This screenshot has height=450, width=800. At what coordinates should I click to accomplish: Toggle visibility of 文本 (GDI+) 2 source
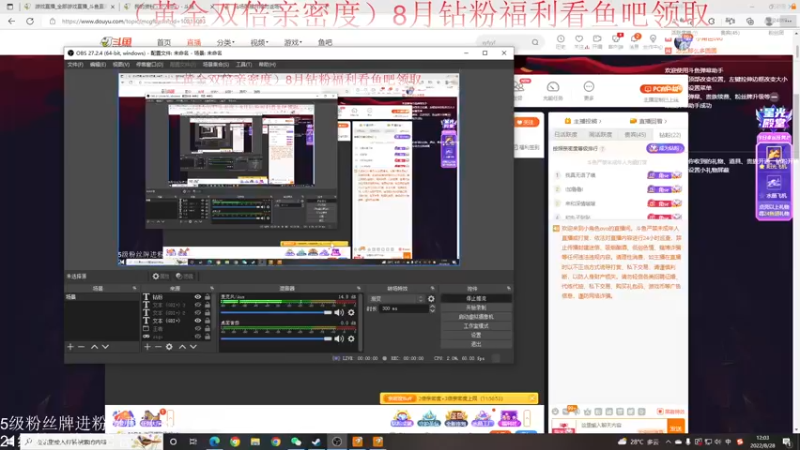(197, 313)
